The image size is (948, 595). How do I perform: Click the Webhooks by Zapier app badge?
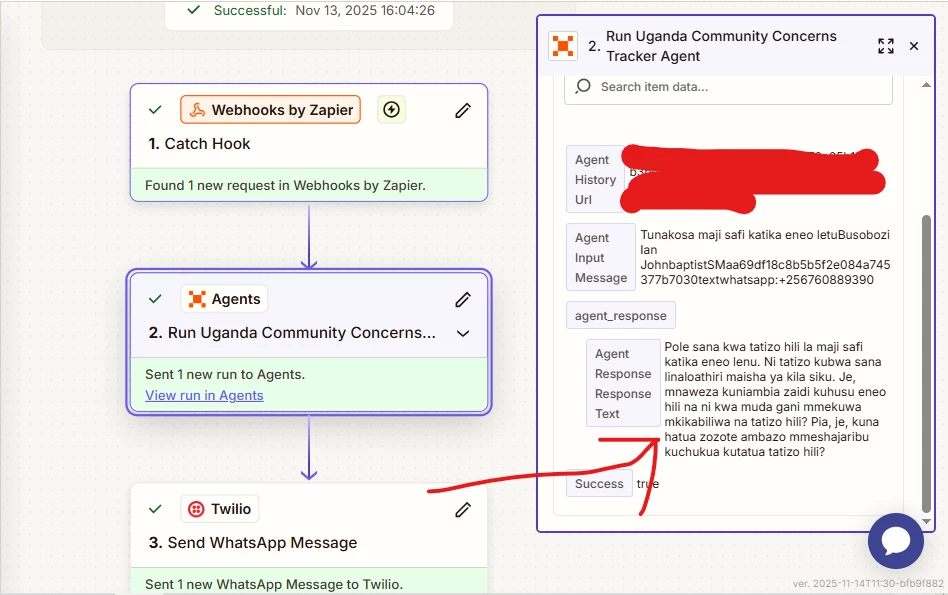[x=270, y=109]
